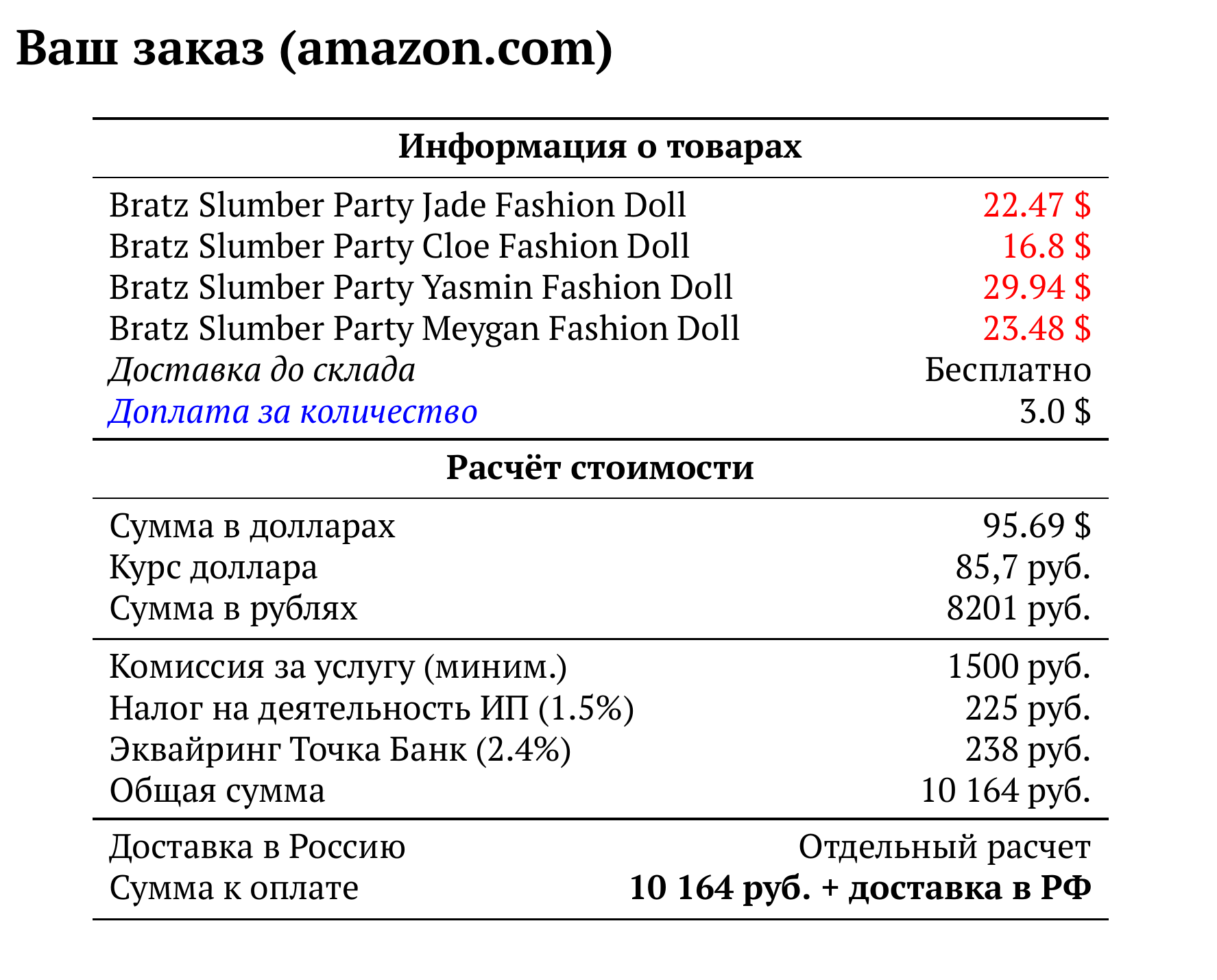Screen dimensions: 1217x980
Task: Click the bold '10 164 руб. + доставка в РФ' total
Action: 860,889
